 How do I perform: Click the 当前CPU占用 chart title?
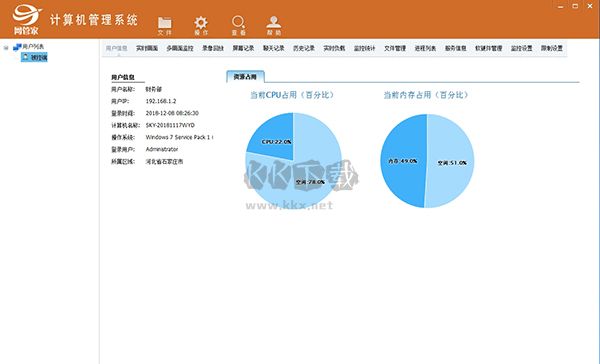(292, 95)
